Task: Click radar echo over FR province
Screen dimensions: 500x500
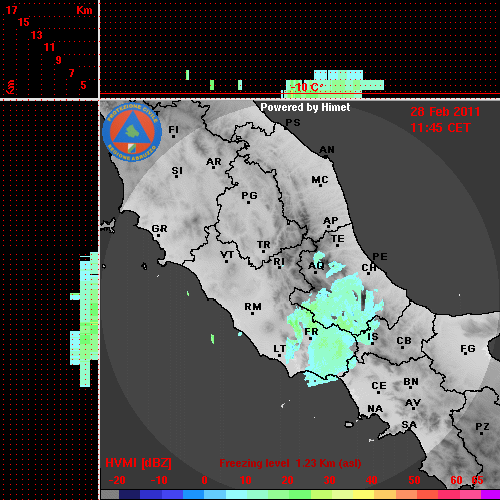Action: (x=328, y=350)
